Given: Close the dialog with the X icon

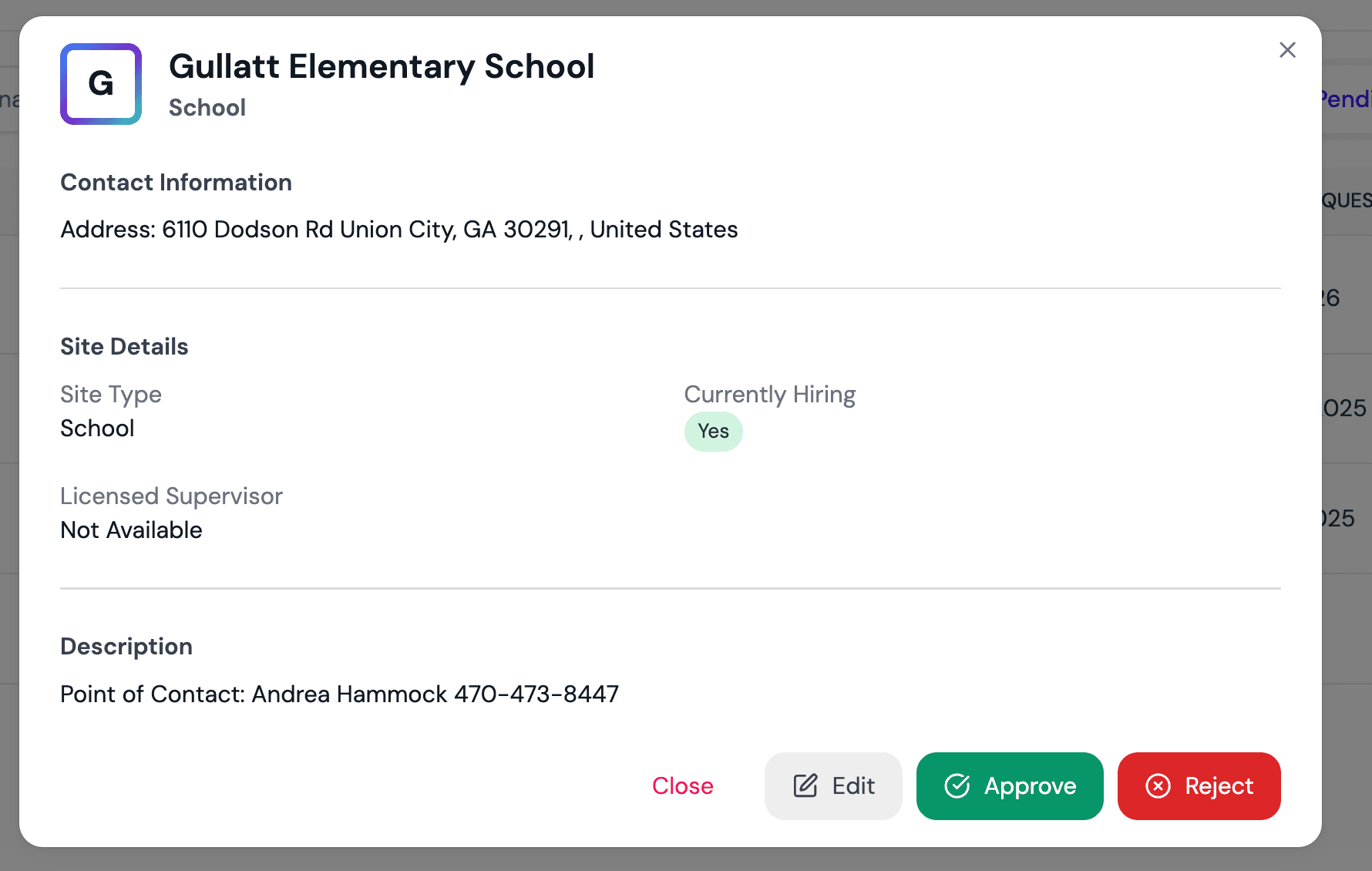Looking at the screenshot, I should pos(1287,50).
